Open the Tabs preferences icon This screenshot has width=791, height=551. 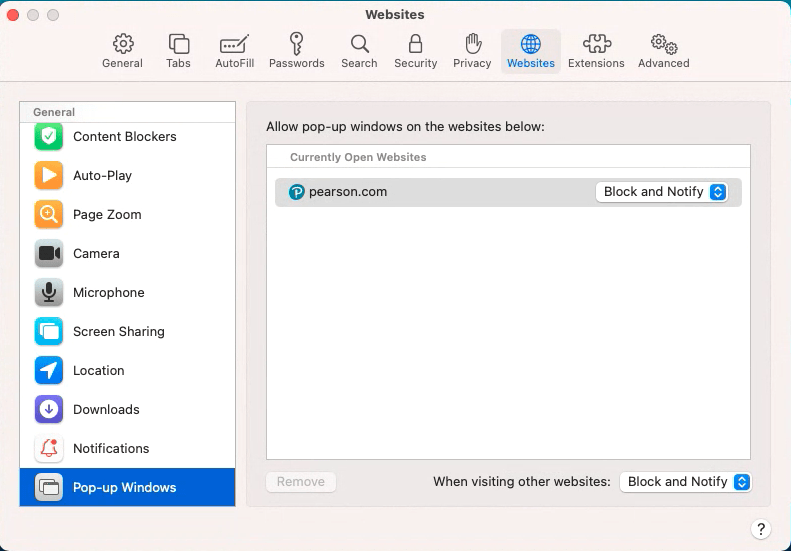click(179, 44)
